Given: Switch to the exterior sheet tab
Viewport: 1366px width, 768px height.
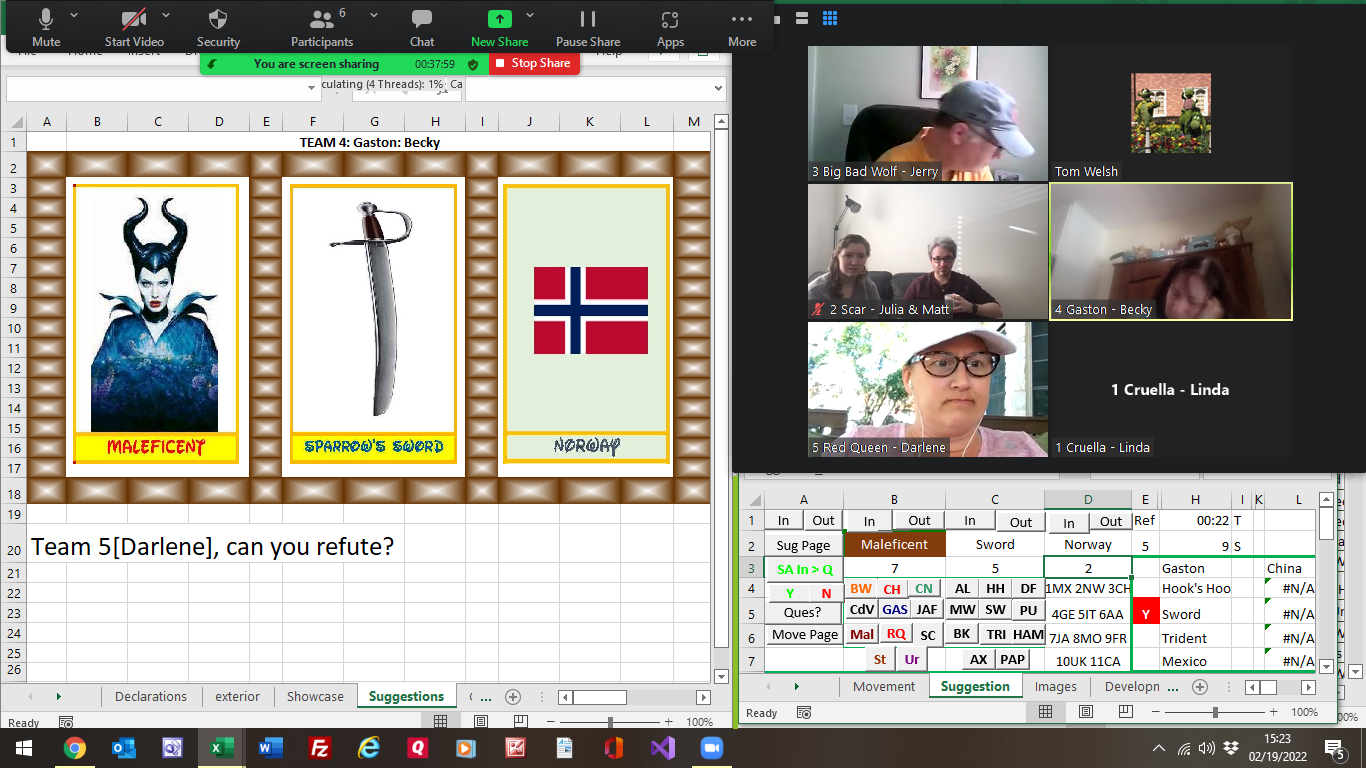Looking at the screenshot, I should point(237,696).
